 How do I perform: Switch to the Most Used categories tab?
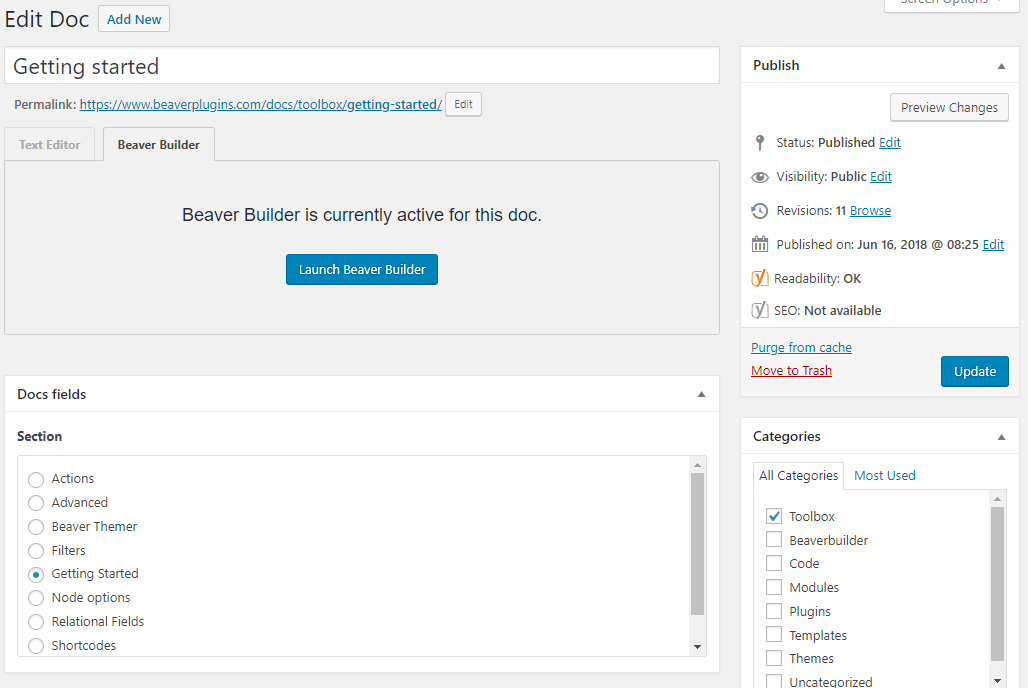click(884, 475)
